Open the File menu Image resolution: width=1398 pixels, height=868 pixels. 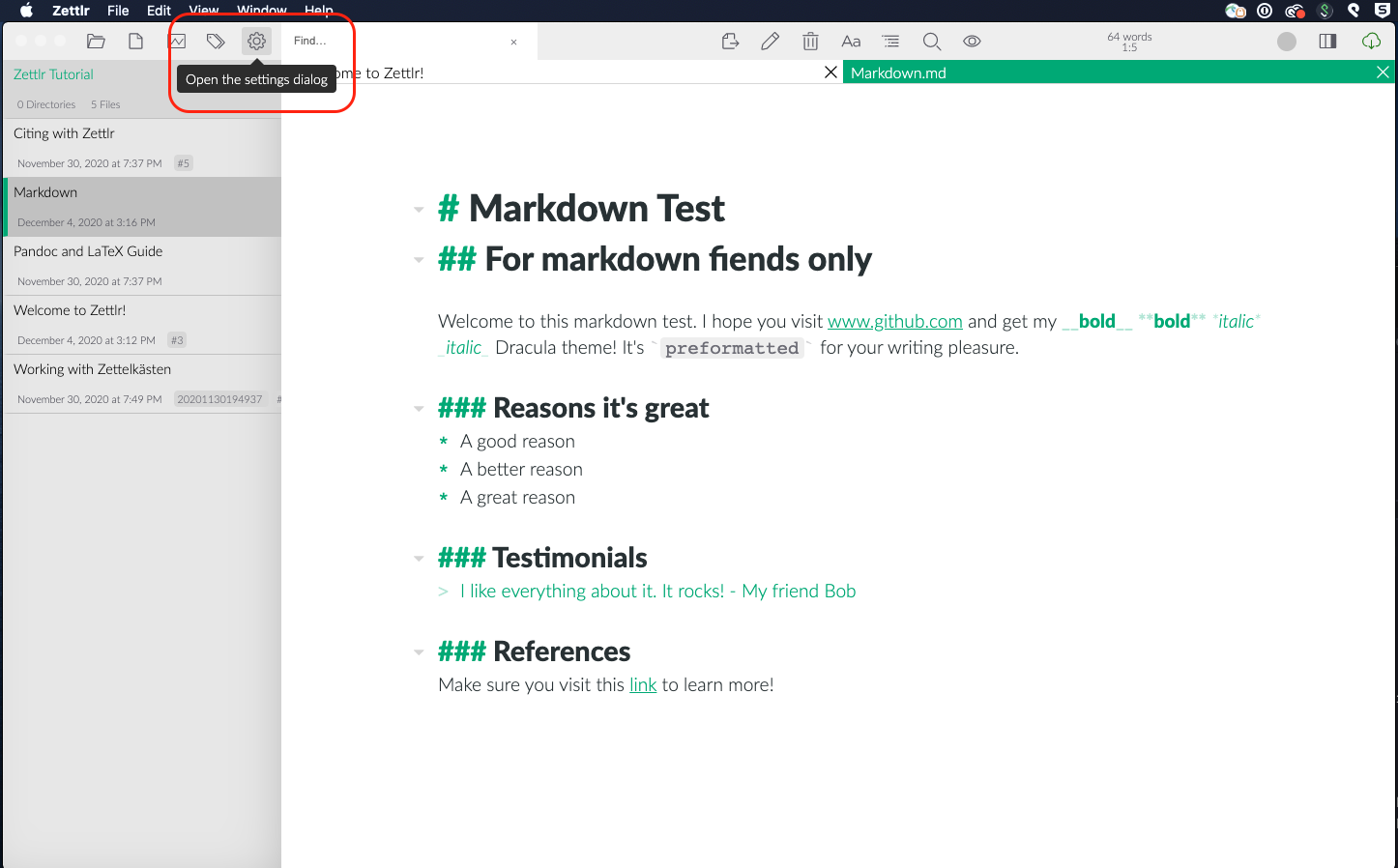click(x=118, y=11)
